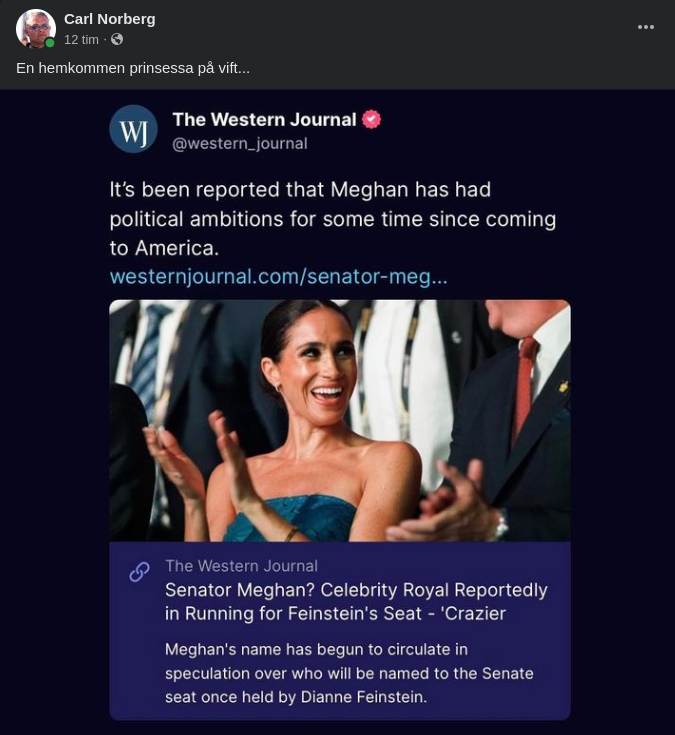Click the chain link icon in card
Image resolution: width=675 pixels, height=735 pixels.
pyautogui.click(x=139, y=571)
